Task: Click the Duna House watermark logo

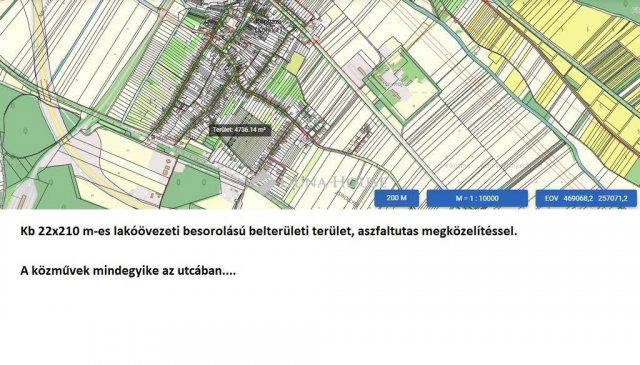Action: pyautogui.click(x=316, y=181)
